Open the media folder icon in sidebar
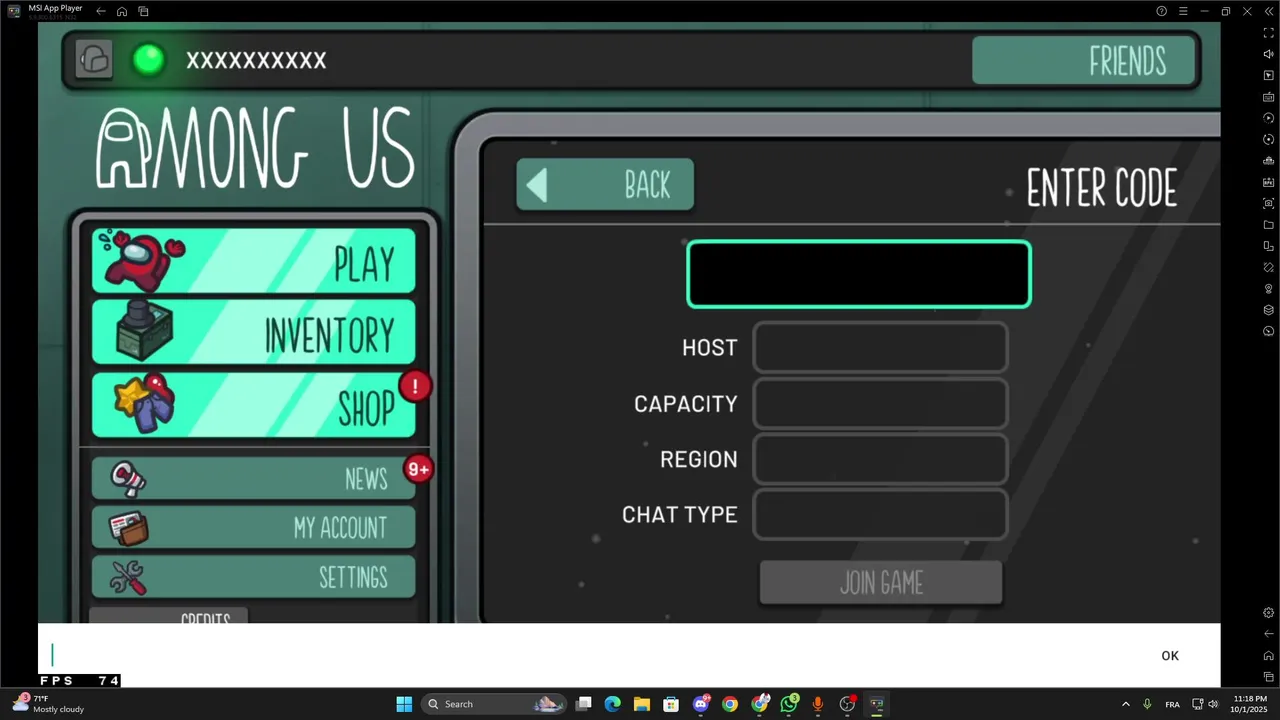The height and width of the screenshot is (720, 1280). pyautogui.click(x=1269, y=225)
